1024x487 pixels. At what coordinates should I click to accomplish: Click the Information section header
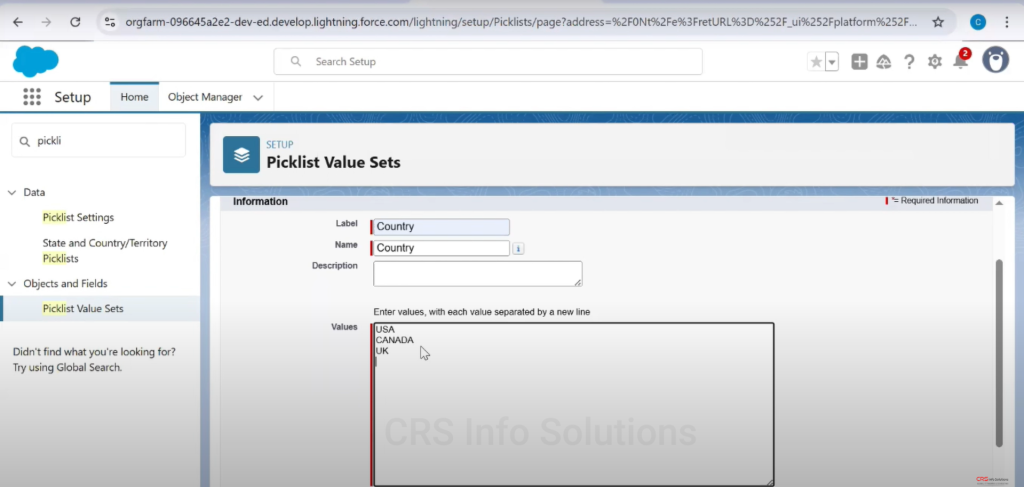tap(260, 202)
